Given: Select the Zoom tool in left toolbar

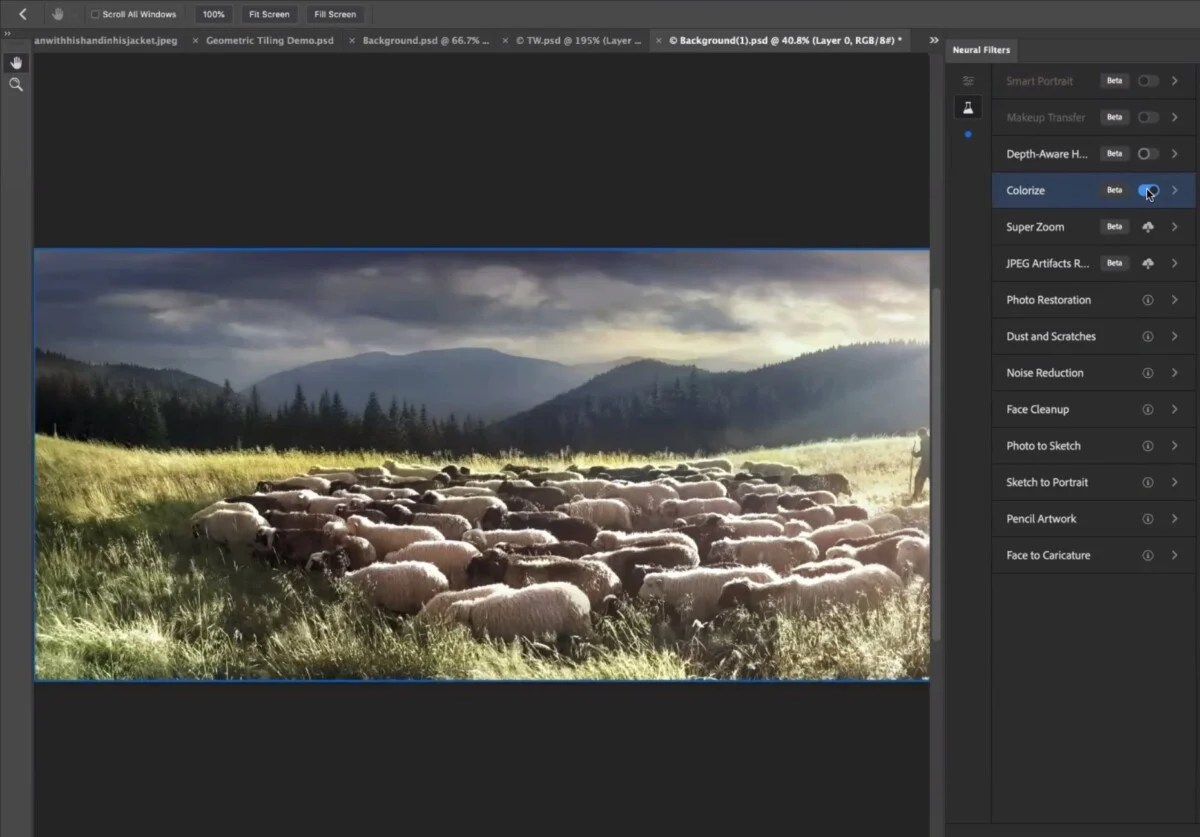Looking at the screenshot, I should 16,85.
